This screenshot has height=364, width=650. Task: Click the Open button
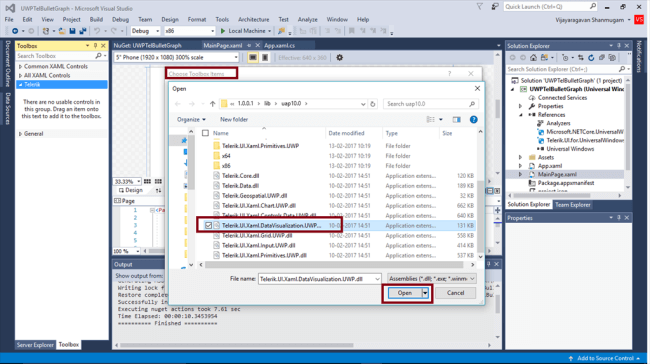coord(405,293)
